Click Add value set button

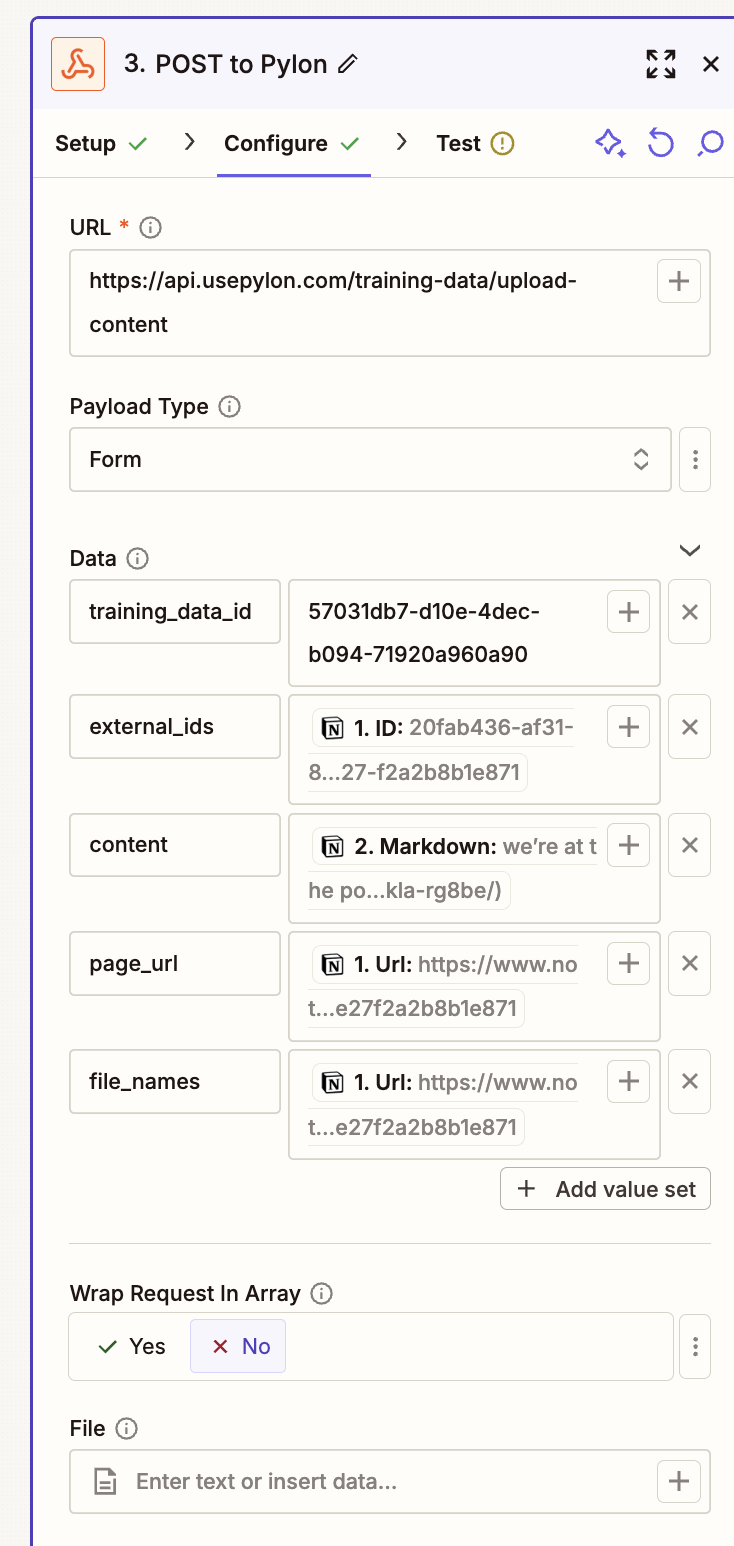tap(605, 1189)
